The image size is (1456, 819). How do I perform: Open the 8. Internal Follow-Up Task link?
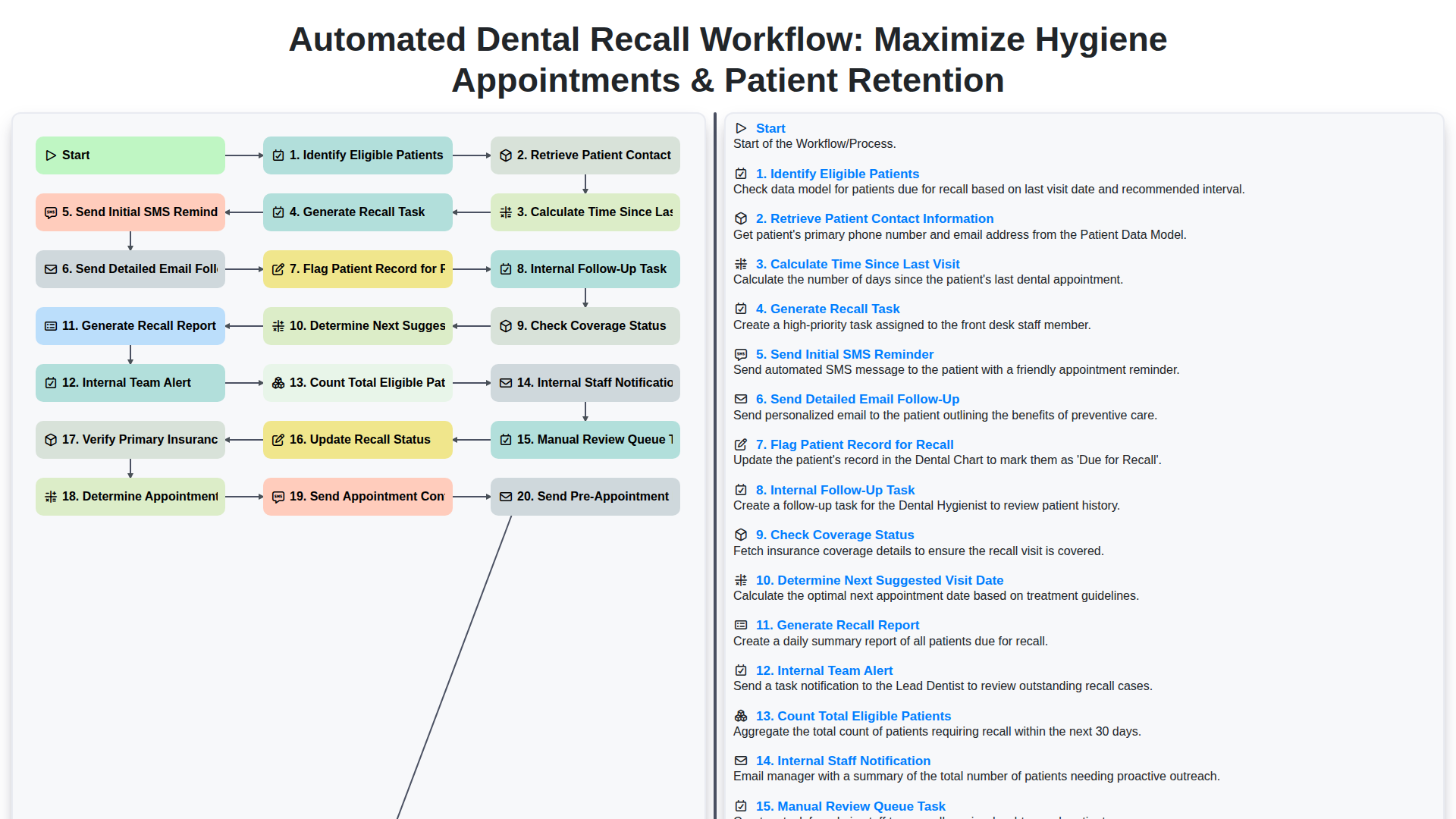pyautogui.click(x=835, y=490)
